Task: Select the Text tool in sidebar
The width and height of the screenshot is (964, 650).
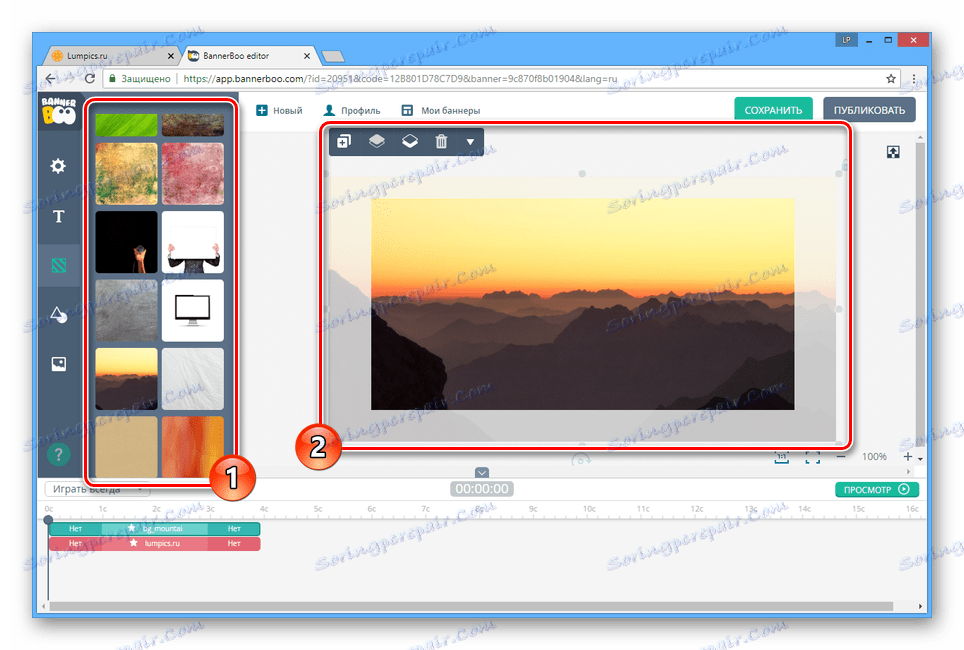Action: click(58, 216)
